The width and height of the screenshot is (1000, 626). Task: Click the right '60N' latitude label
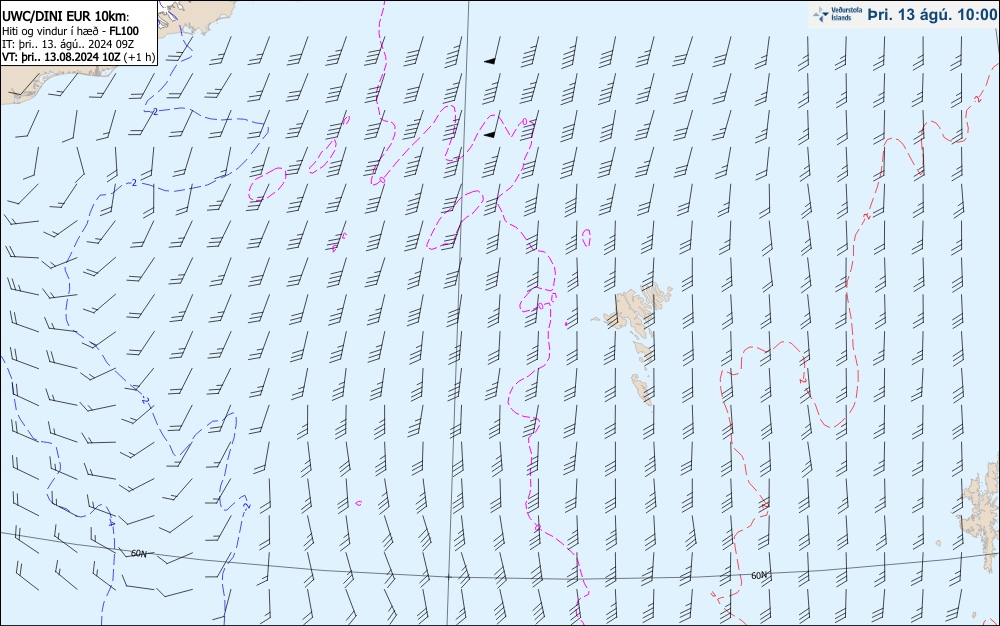tap(759, 575)
